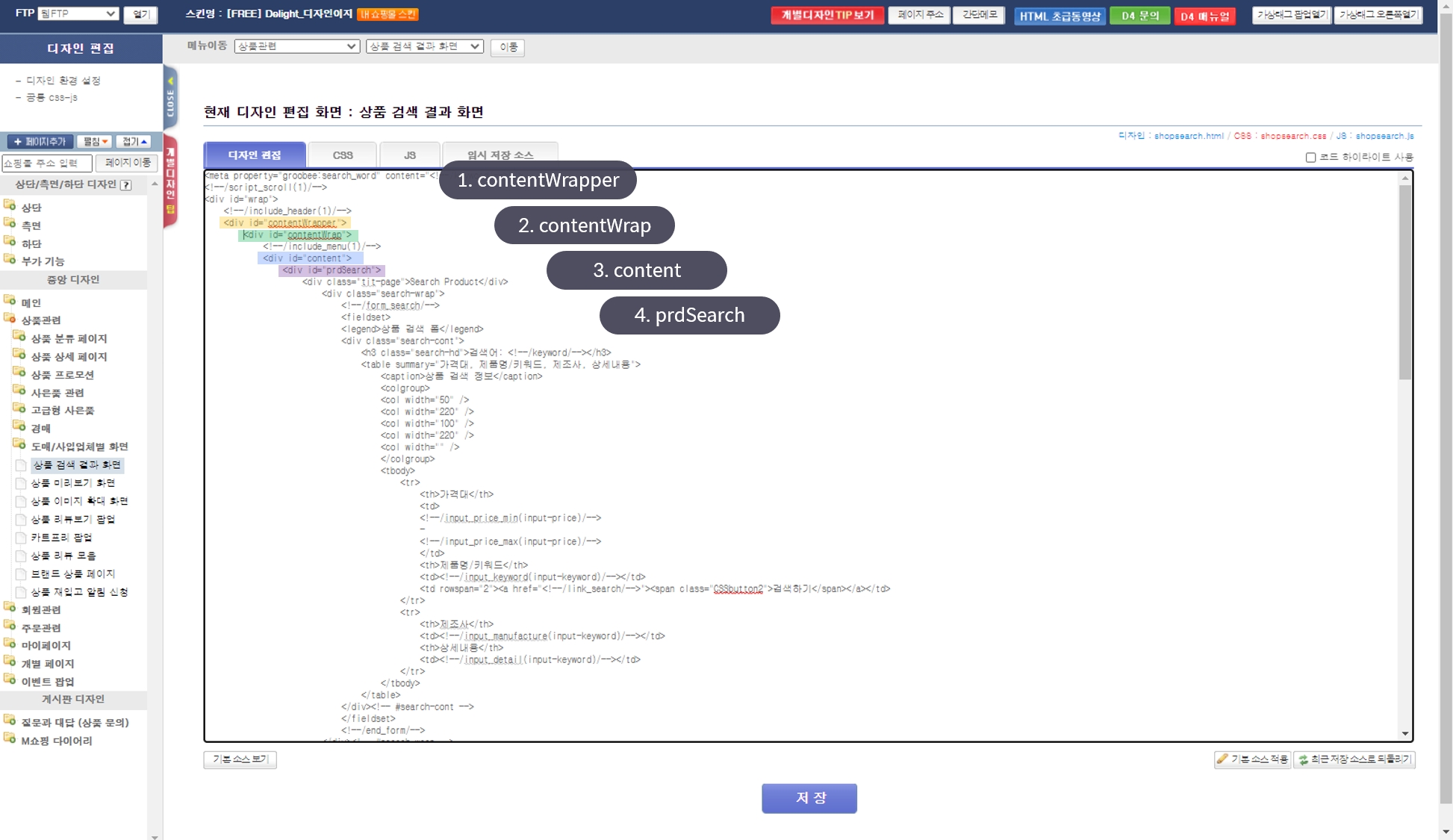Click 최근저장소스로 되돌리기 refresh button
This screenshot has height=840, width=1453.
[1354, 759]
